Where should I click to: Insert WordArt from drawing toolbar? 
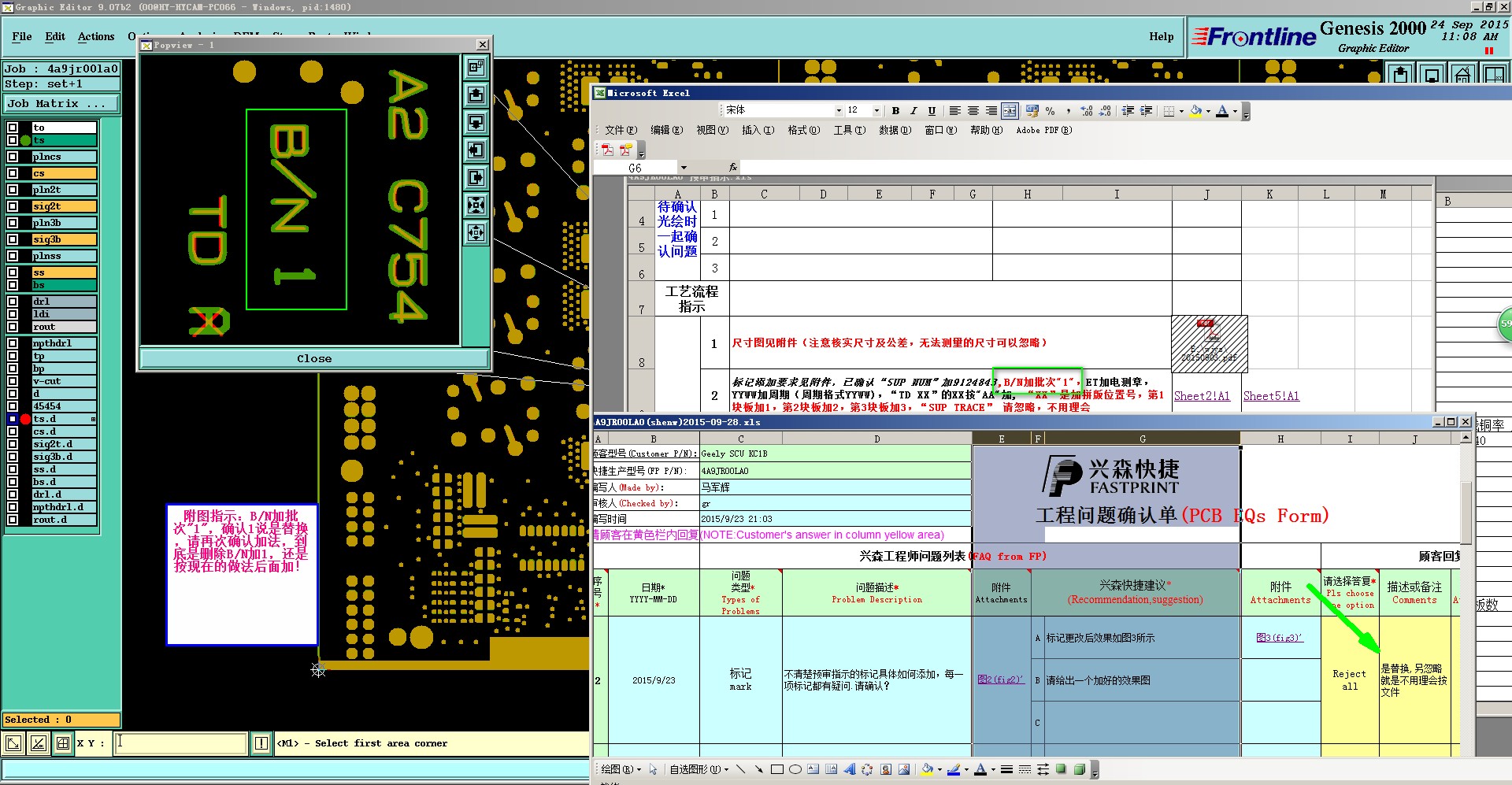pos(849,769)
